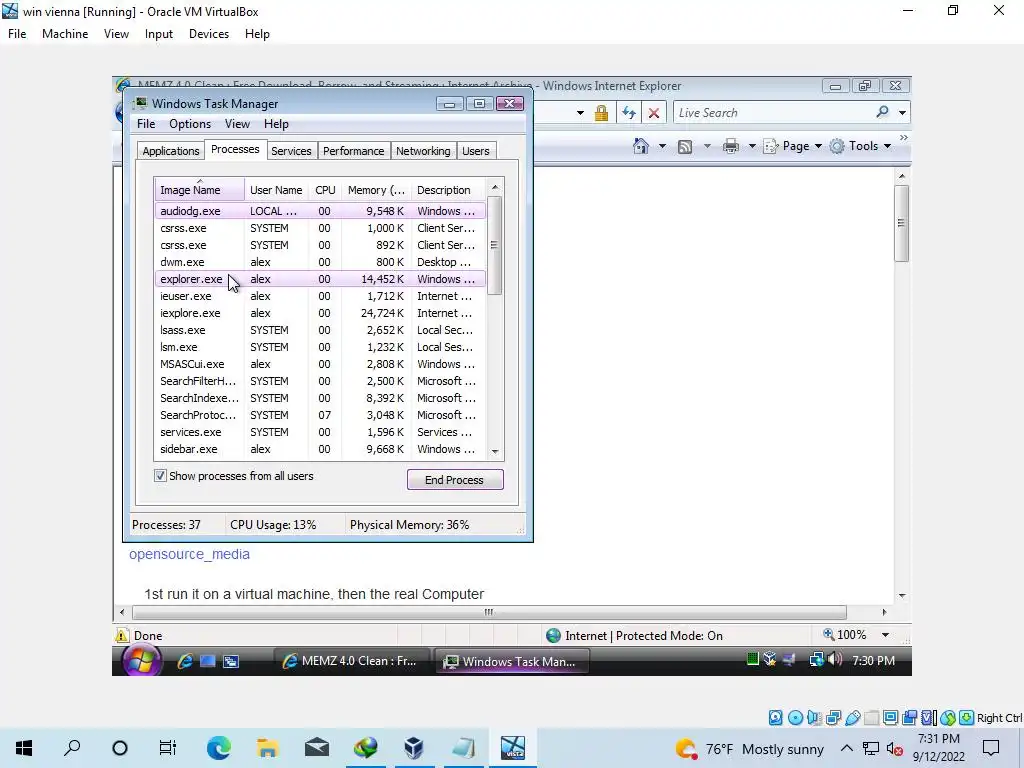Select the sidebar.exe process row

click(321, 449)
